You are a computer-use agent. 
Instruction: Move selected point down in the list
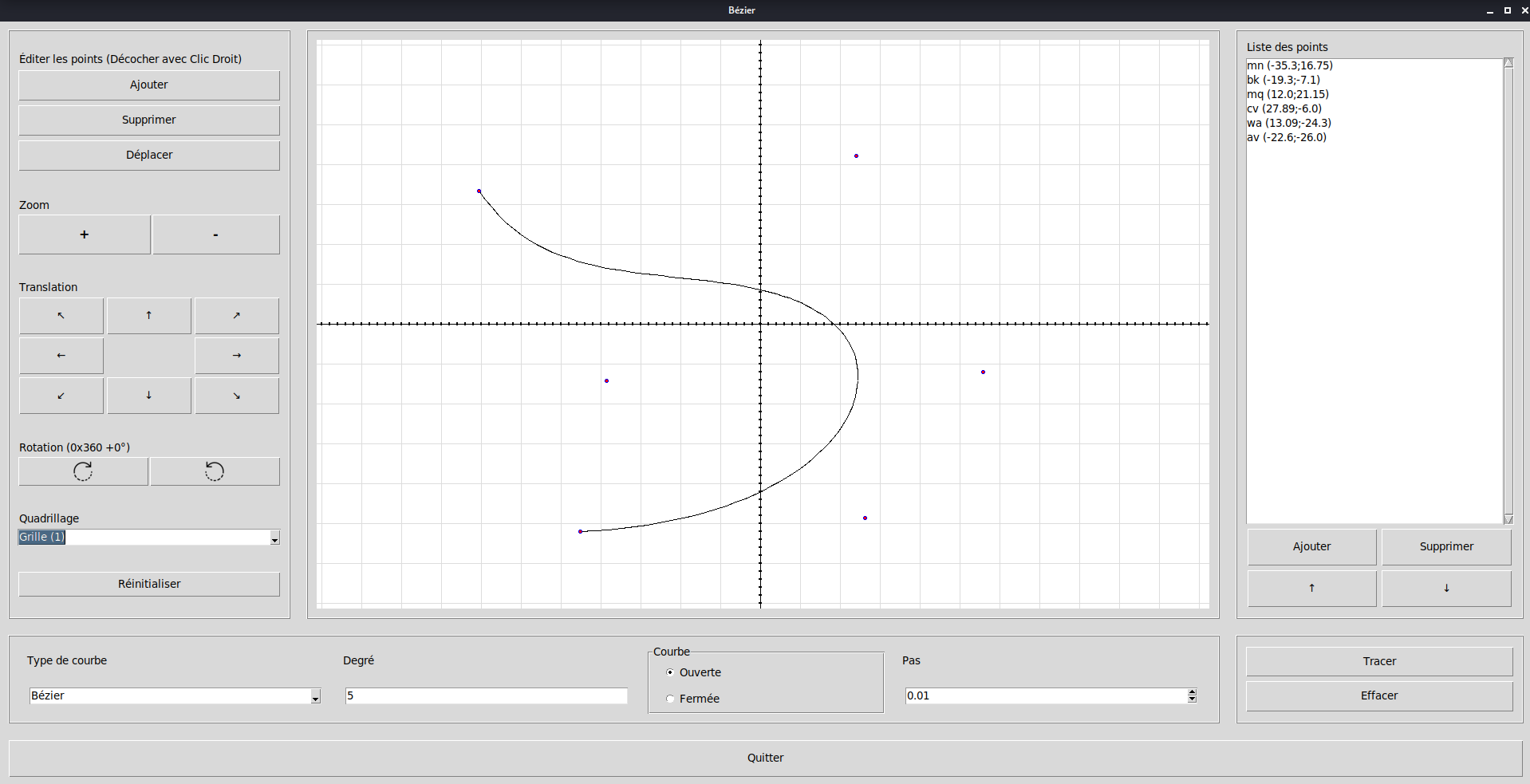tap(1446, 588)
